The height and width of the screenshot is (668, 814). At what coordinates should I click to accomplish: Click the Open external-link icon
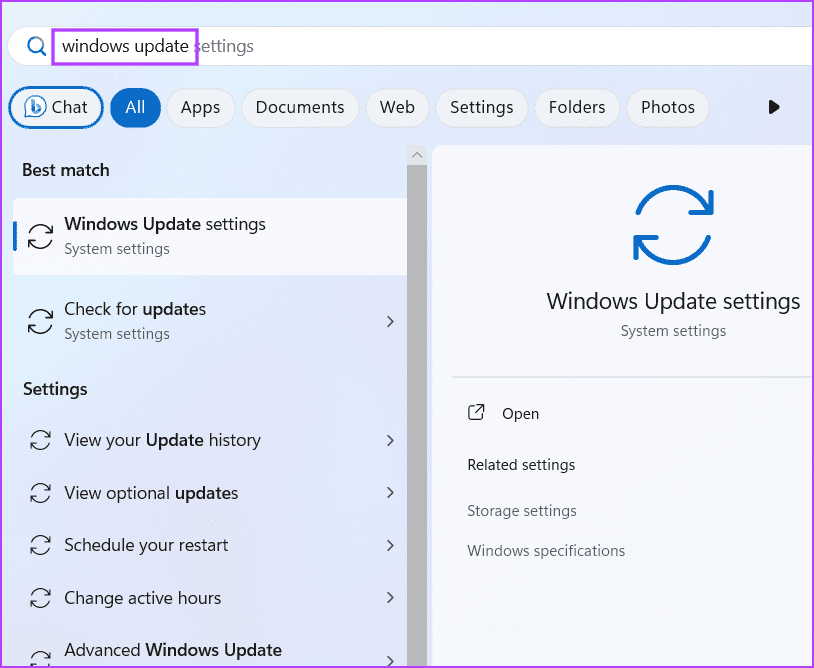pos(476,413)
